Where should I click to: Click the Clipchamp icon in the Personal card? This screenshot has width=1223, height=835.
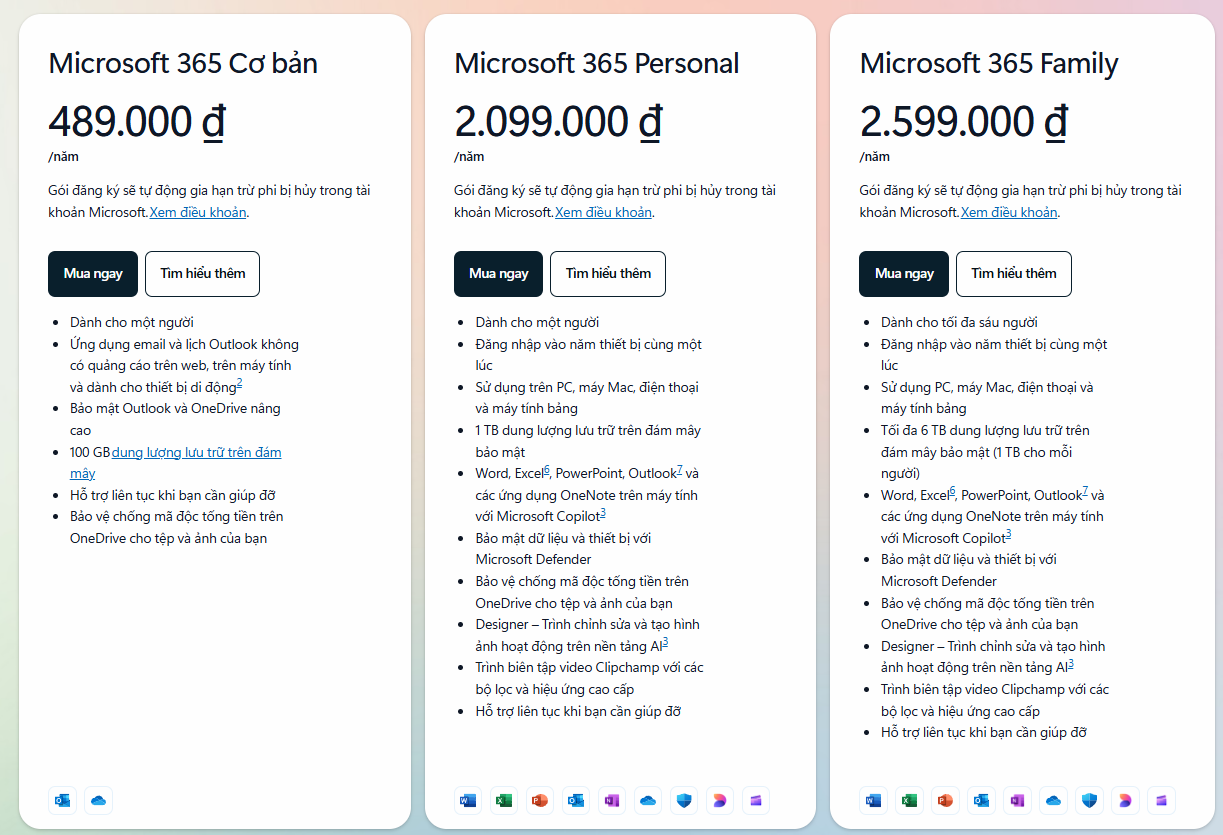[755, 800]
